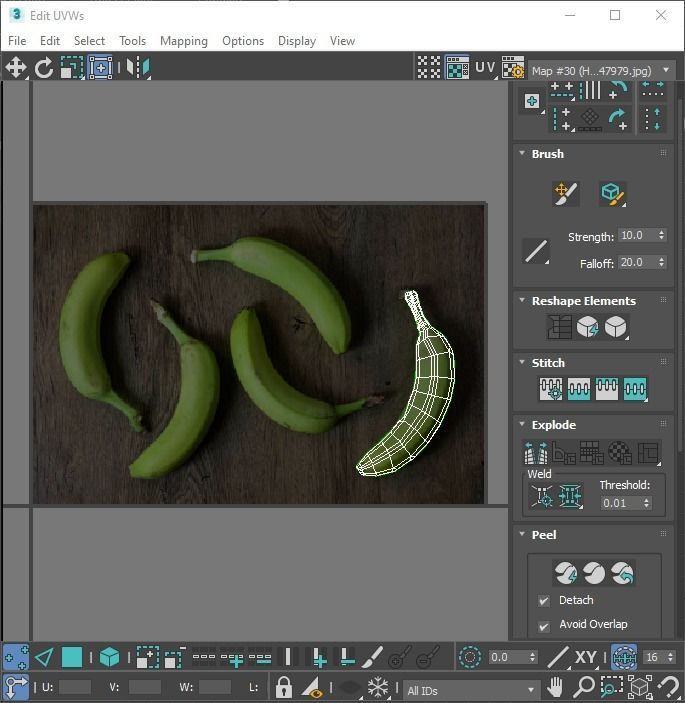Toggle Polygon sub-object mode
This screenshot has height=703, width=685.
72,657
